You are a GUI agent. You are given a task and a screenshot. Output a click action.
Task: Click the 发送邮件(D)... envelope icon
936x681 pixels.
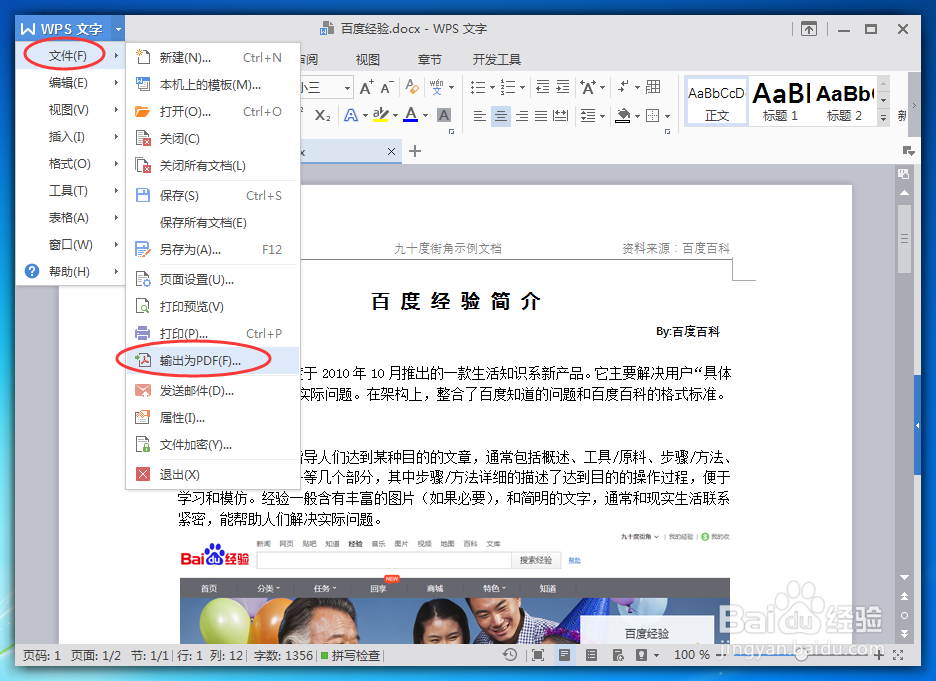click(143, 390)
